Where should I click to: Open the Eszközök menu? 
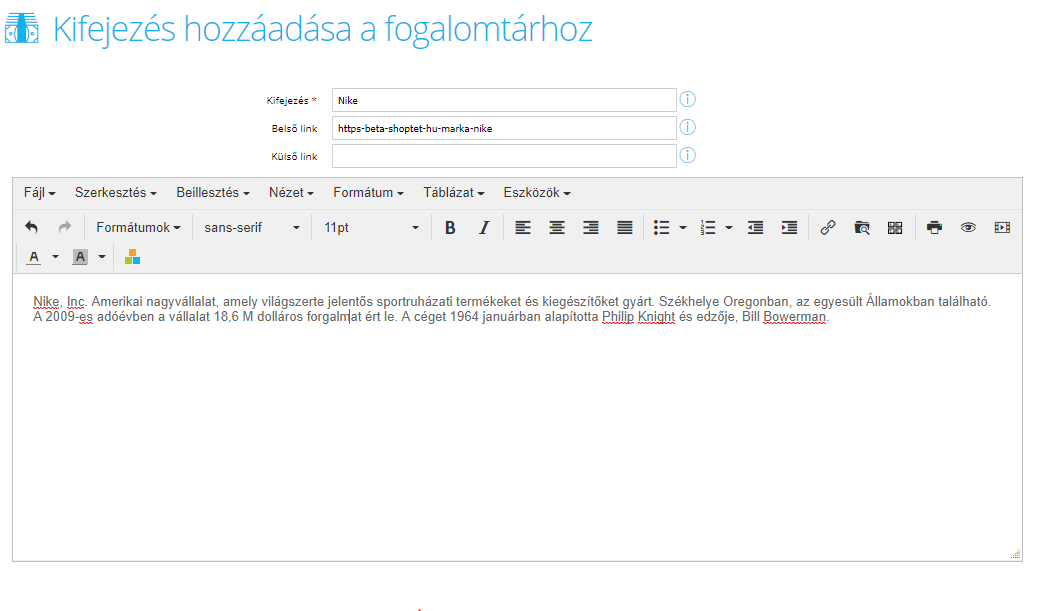[536, 193]
